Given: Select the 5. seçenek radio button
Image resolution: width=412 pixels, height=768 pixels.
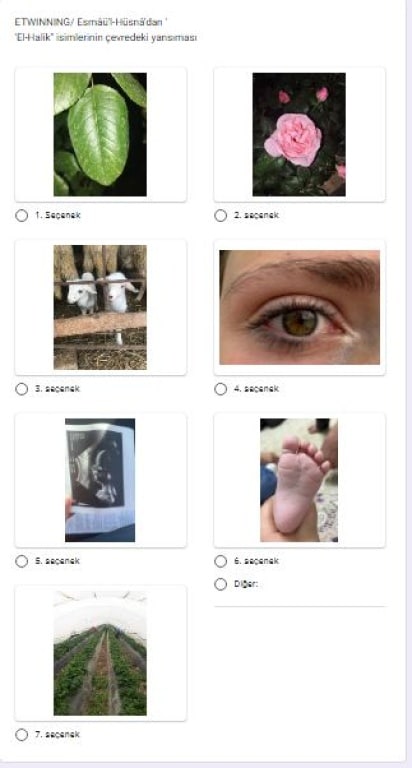Looking at the screenshot, I should click(22, 561).
